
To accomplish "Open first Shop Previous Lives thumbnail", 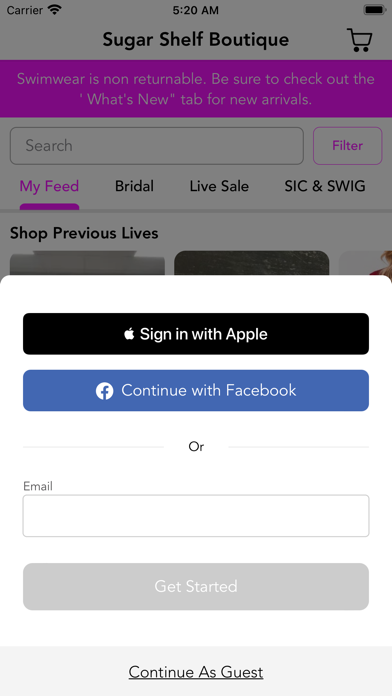I will click(87, 263).
